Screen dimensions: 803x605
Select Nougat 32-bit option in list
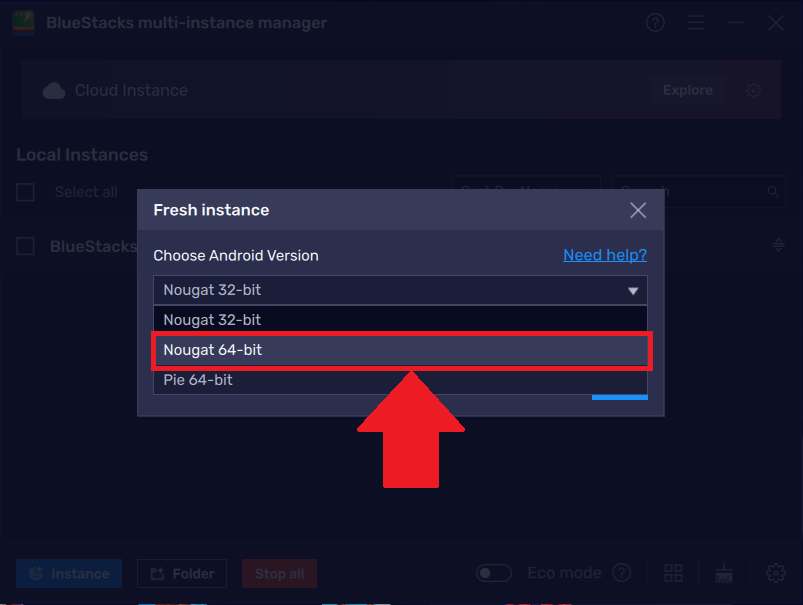[x=400, y=320]
